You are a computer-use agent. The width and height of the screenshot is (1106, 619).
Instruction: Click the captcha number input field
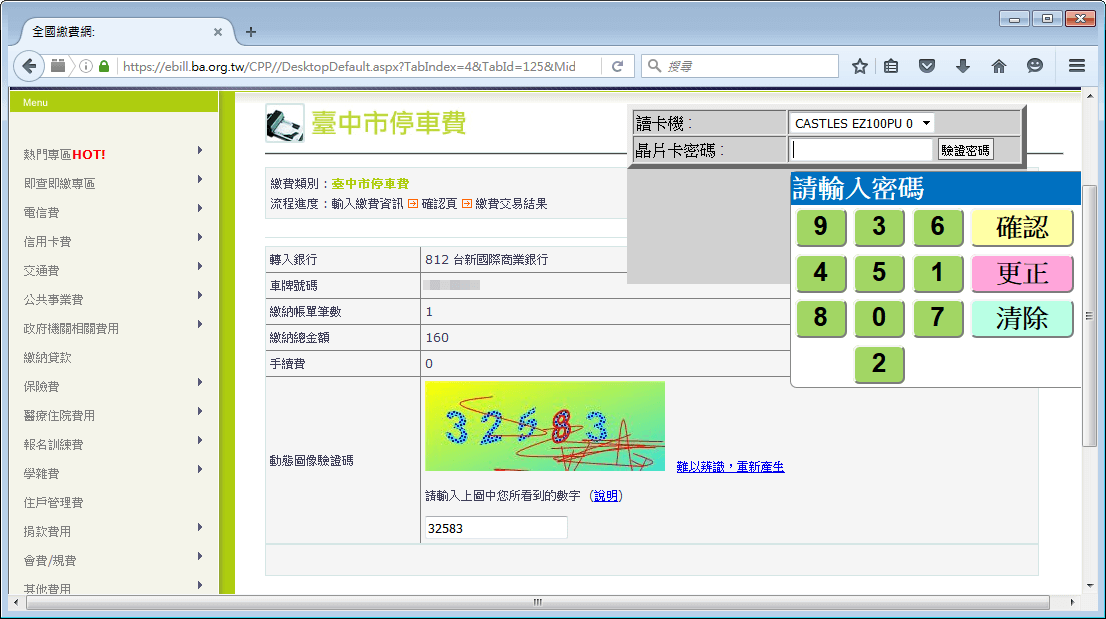click(x=496, y=528)
